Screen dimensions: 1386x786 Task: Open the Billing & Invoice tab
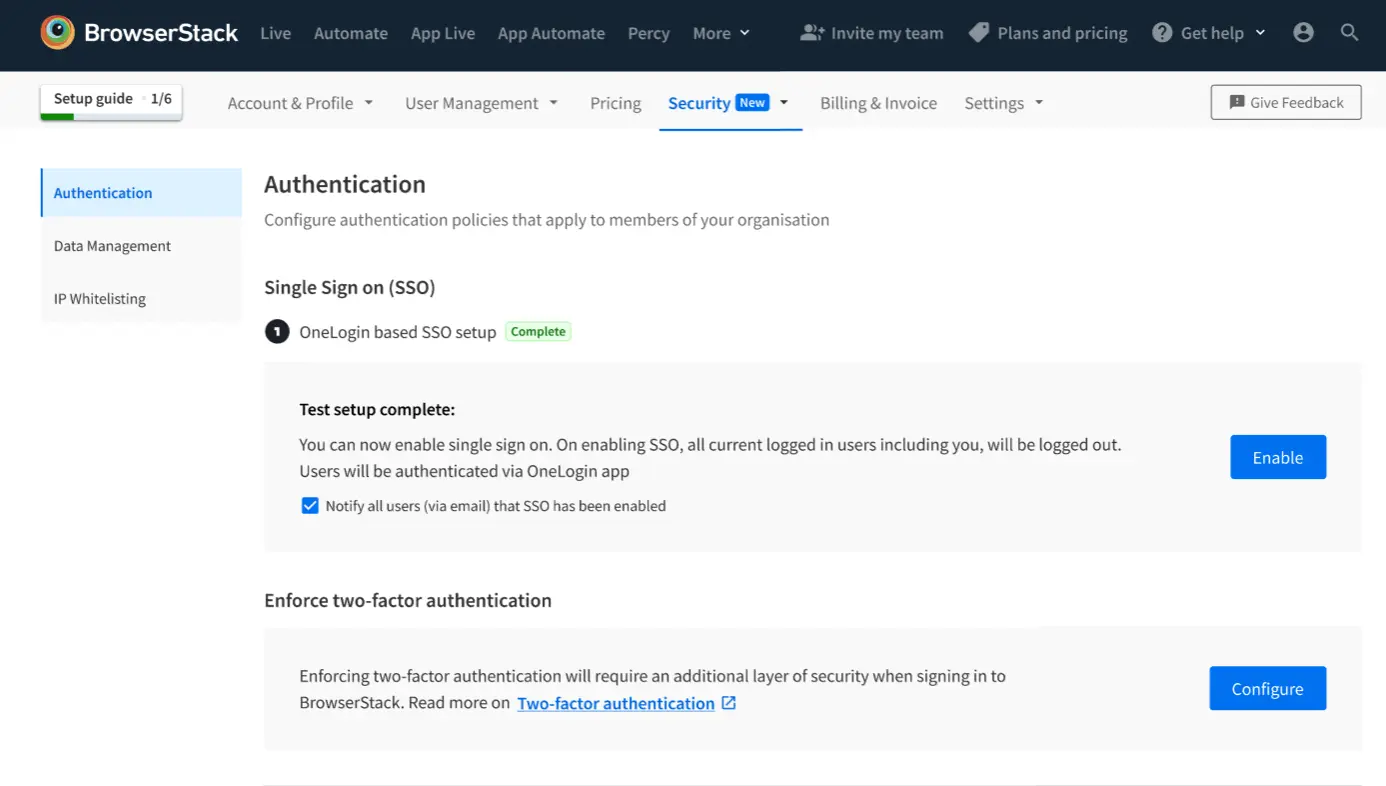878,103
